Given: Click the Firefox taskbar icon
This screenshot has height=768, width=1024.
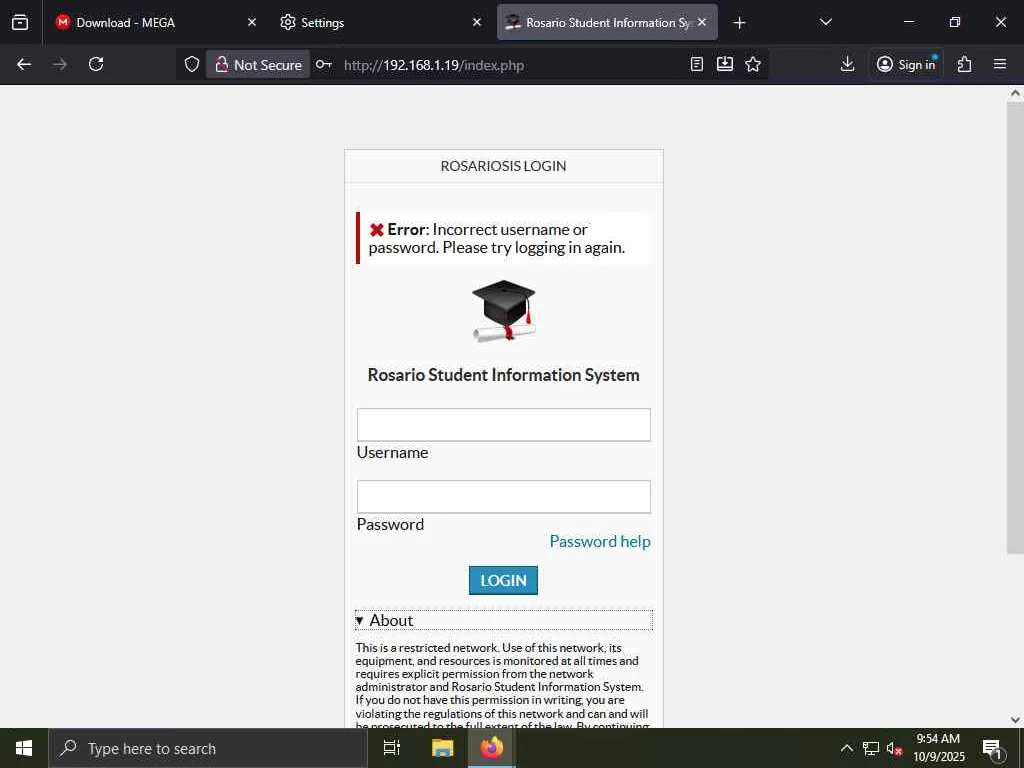Looking at the screenshot, I should (492, 748).
